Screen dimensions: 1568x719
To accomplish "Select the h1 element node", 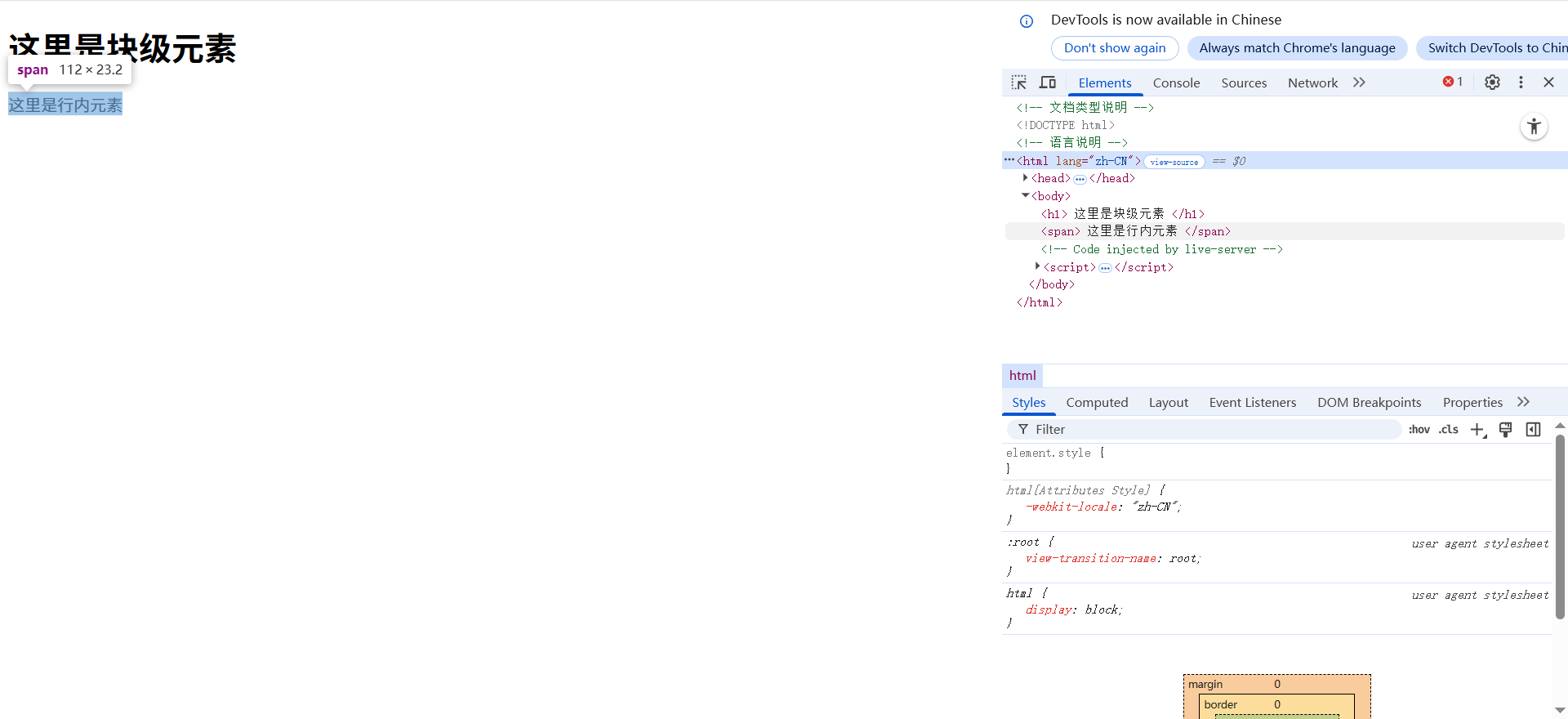I will click(x=1122, y=214).
